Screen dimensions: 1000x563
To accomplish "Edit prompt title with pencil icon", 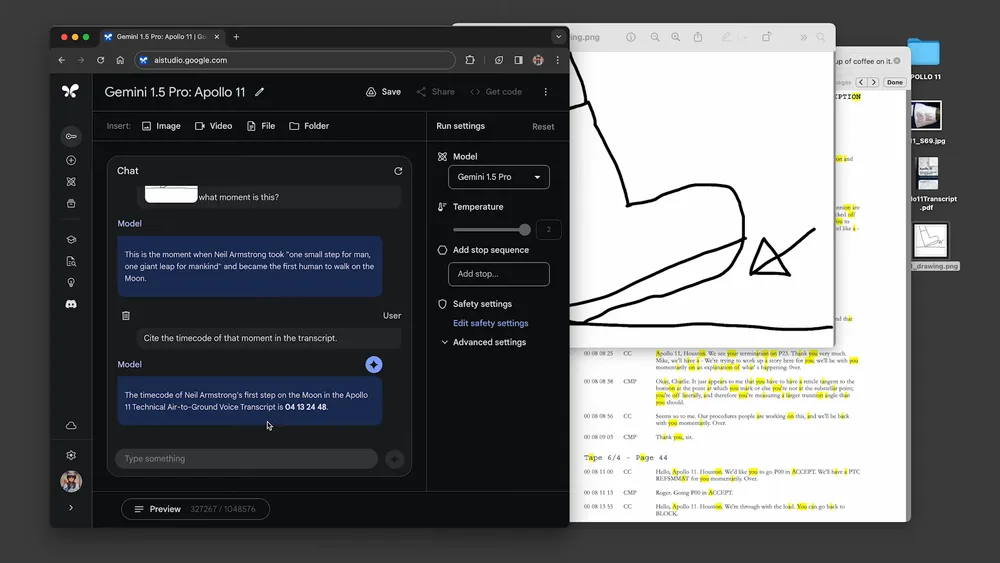I will click(260, 92).
